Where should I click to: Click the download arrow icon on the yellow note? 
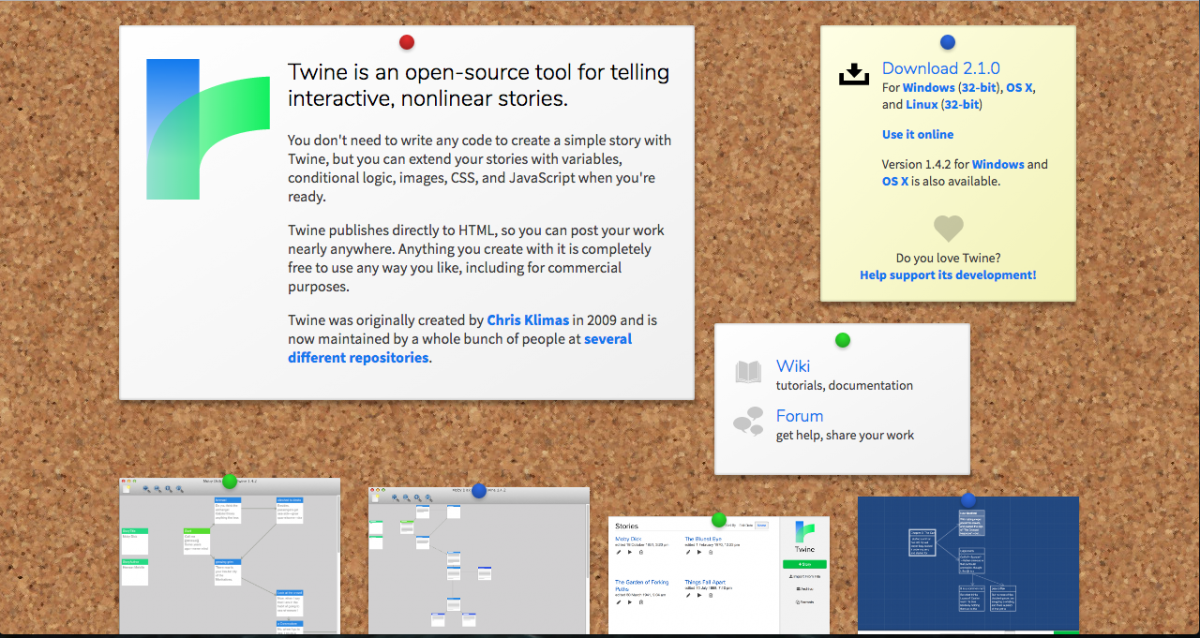853,73
